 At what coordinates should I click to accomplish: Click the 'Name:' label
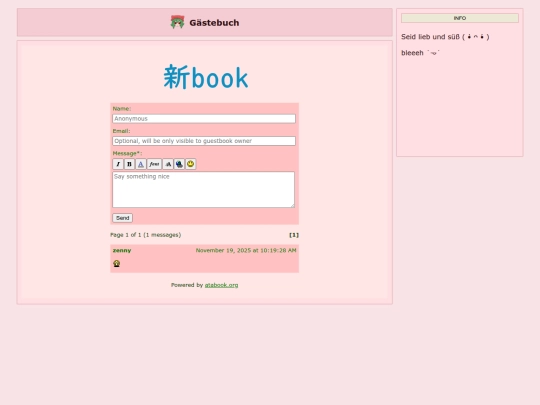(x=122, y=108)
